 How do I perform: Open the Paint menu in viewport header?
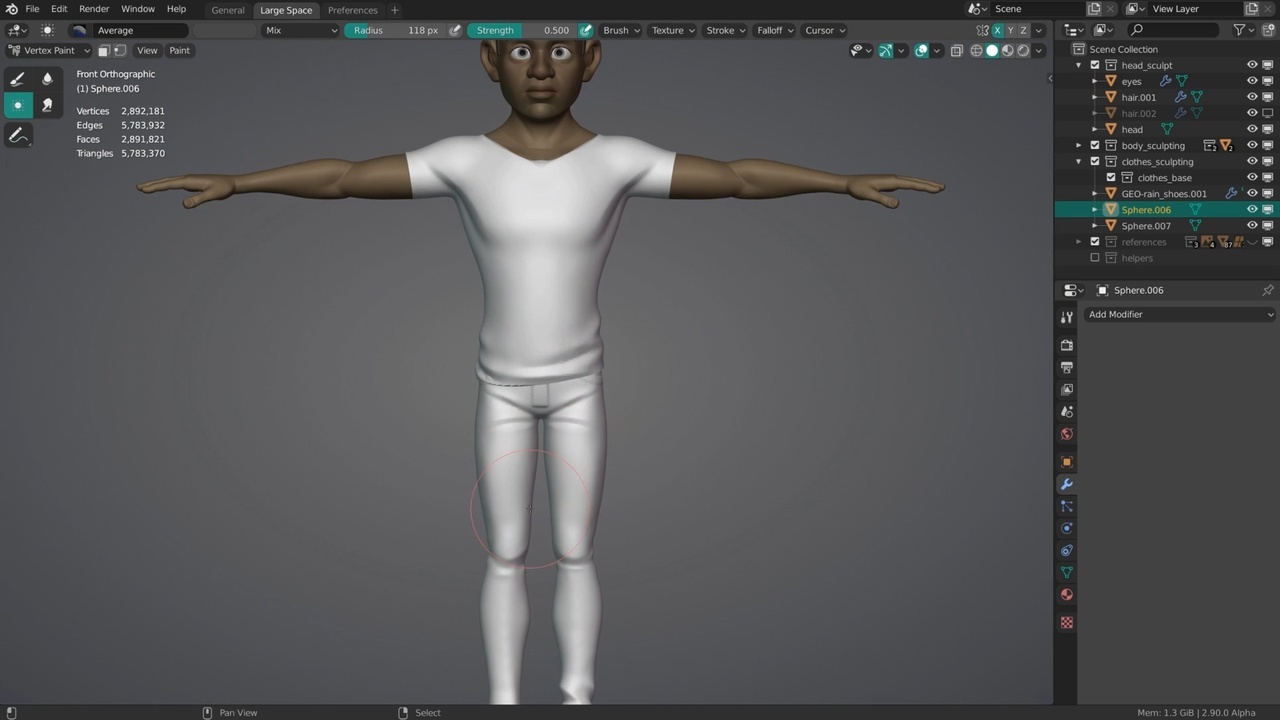click(179, 50)
